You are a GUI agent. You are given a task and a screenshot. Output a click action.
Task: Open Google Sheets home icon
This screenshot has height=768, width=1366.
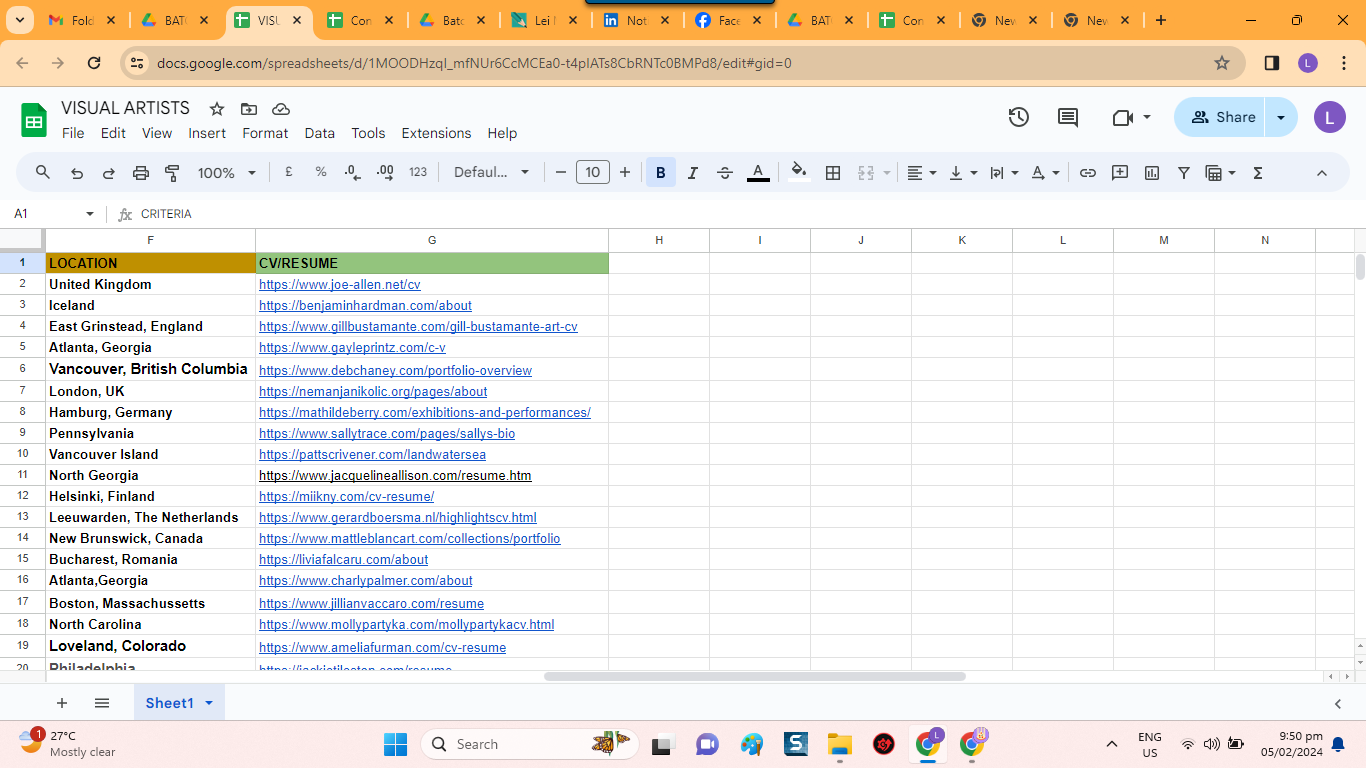[34, 120]
